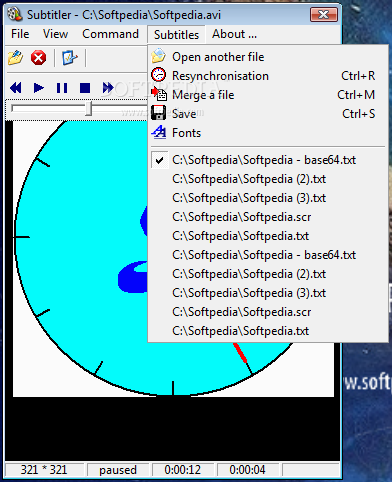Click the 0:00:12 status bar time
Viewport: 392px width, 482px height.
(183, 470)
